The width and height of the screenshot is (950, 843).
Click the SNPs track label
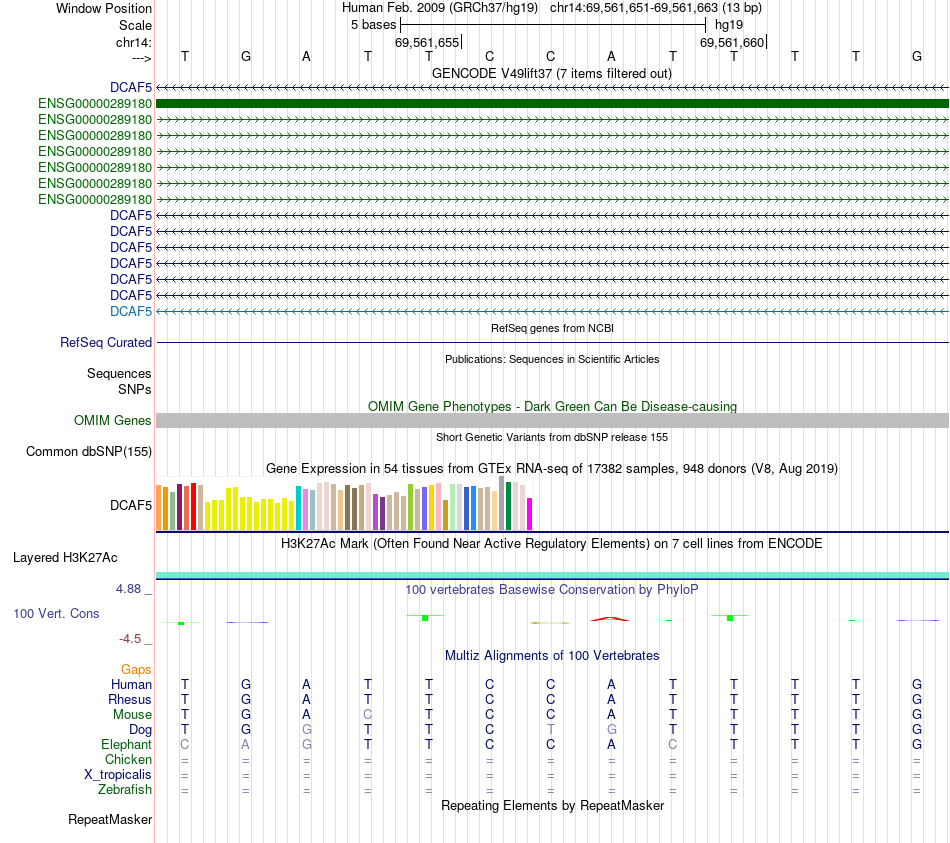[135, 389]
